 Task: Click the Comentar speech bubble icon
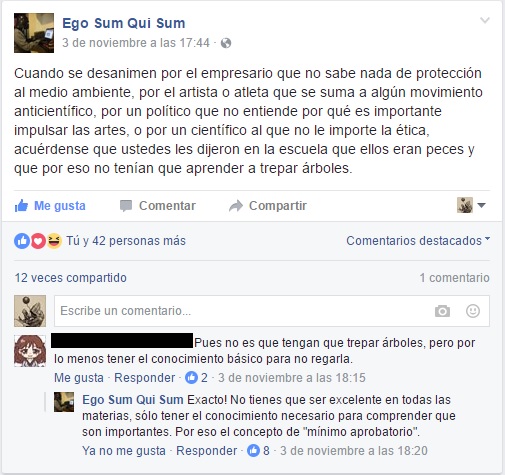(x=126, y=206)
